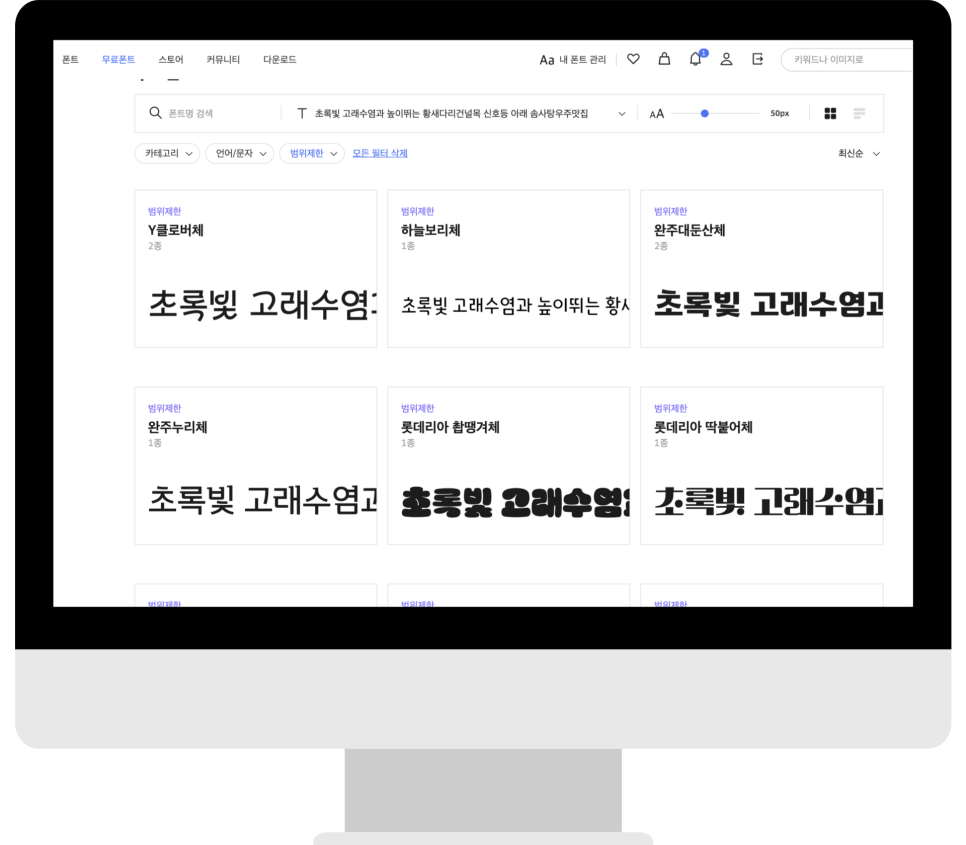Viewport: 966px width, 845px height.
Task: Click the T preview text icon
Action: pos(301,114)
